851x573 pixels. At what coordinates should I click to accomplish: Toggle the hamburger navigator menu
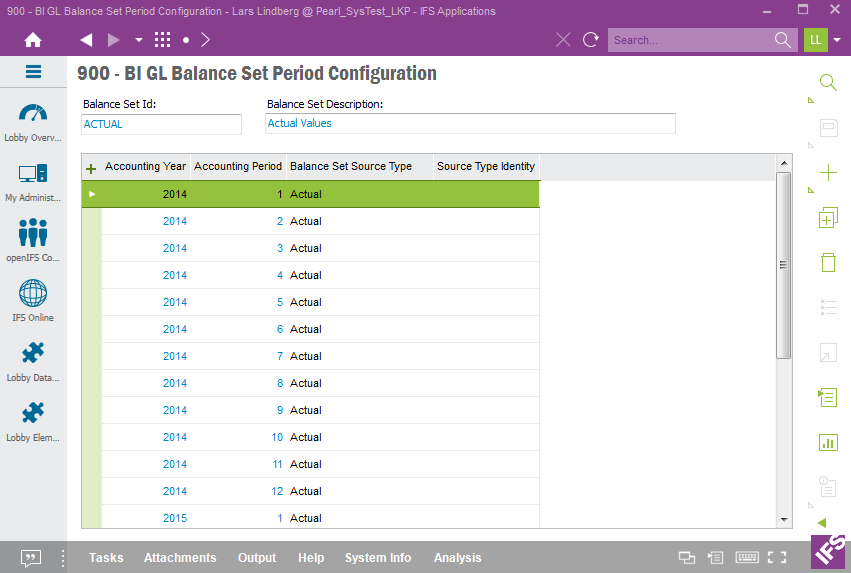33,72
